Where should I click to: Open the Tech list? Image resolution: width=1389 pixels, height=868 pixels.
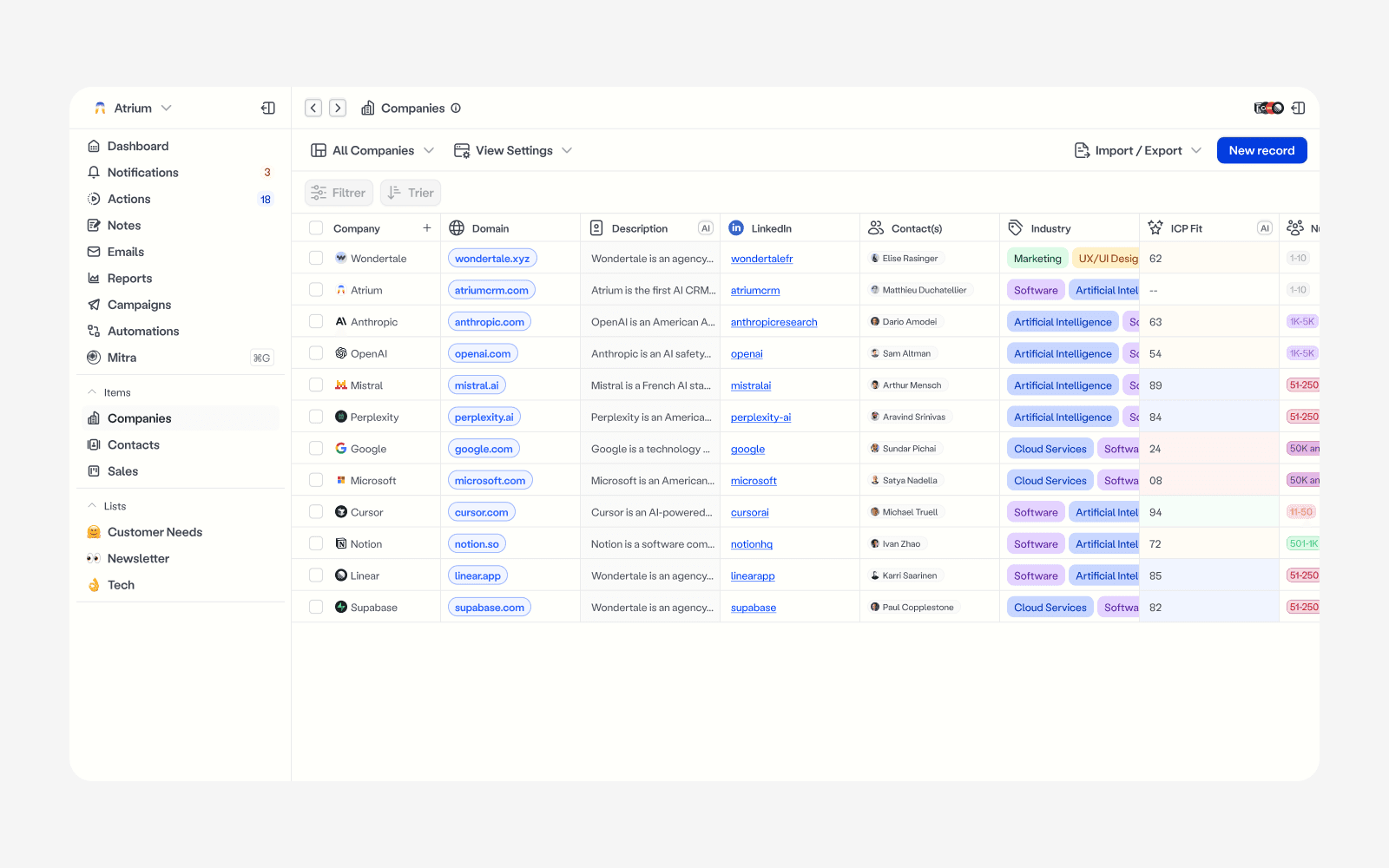click(x=181, y=585)
